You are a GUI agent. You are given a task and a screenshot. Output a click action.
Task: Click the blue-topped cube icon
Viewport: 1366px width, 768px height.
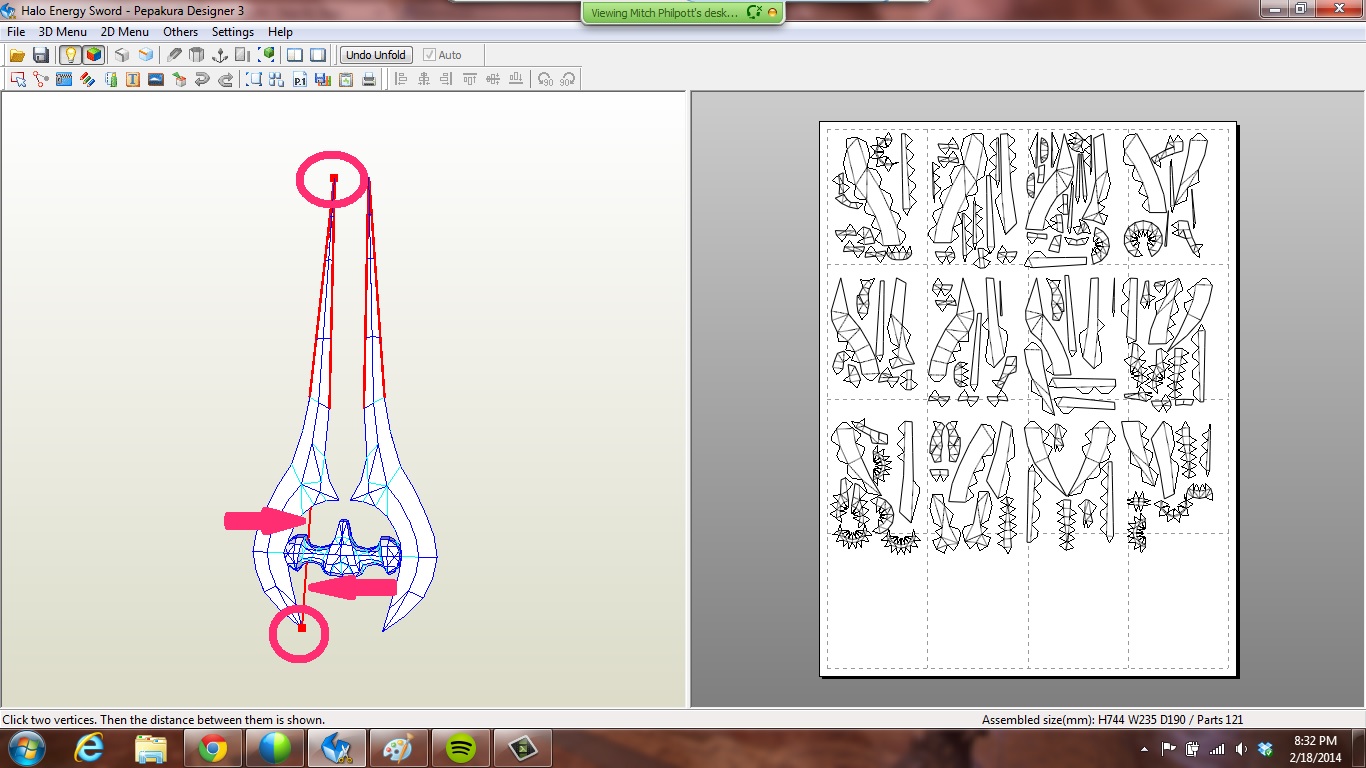click(146, 55)
